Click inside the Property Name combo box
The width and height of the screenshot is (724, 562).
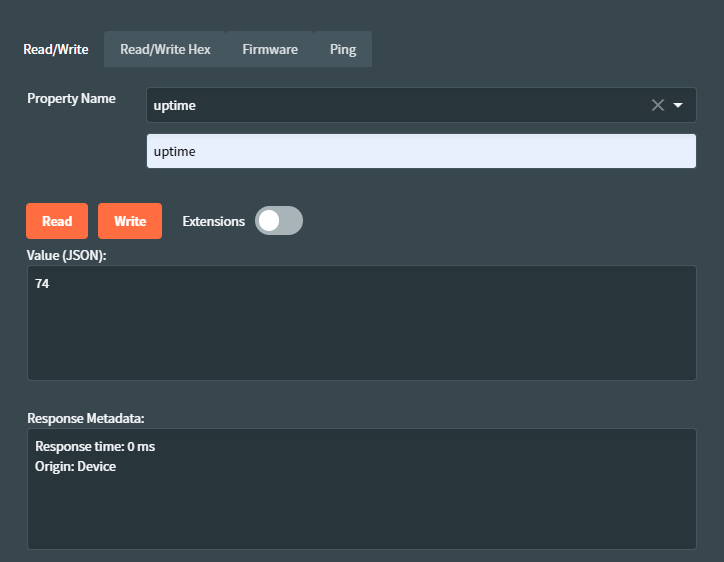390,105
